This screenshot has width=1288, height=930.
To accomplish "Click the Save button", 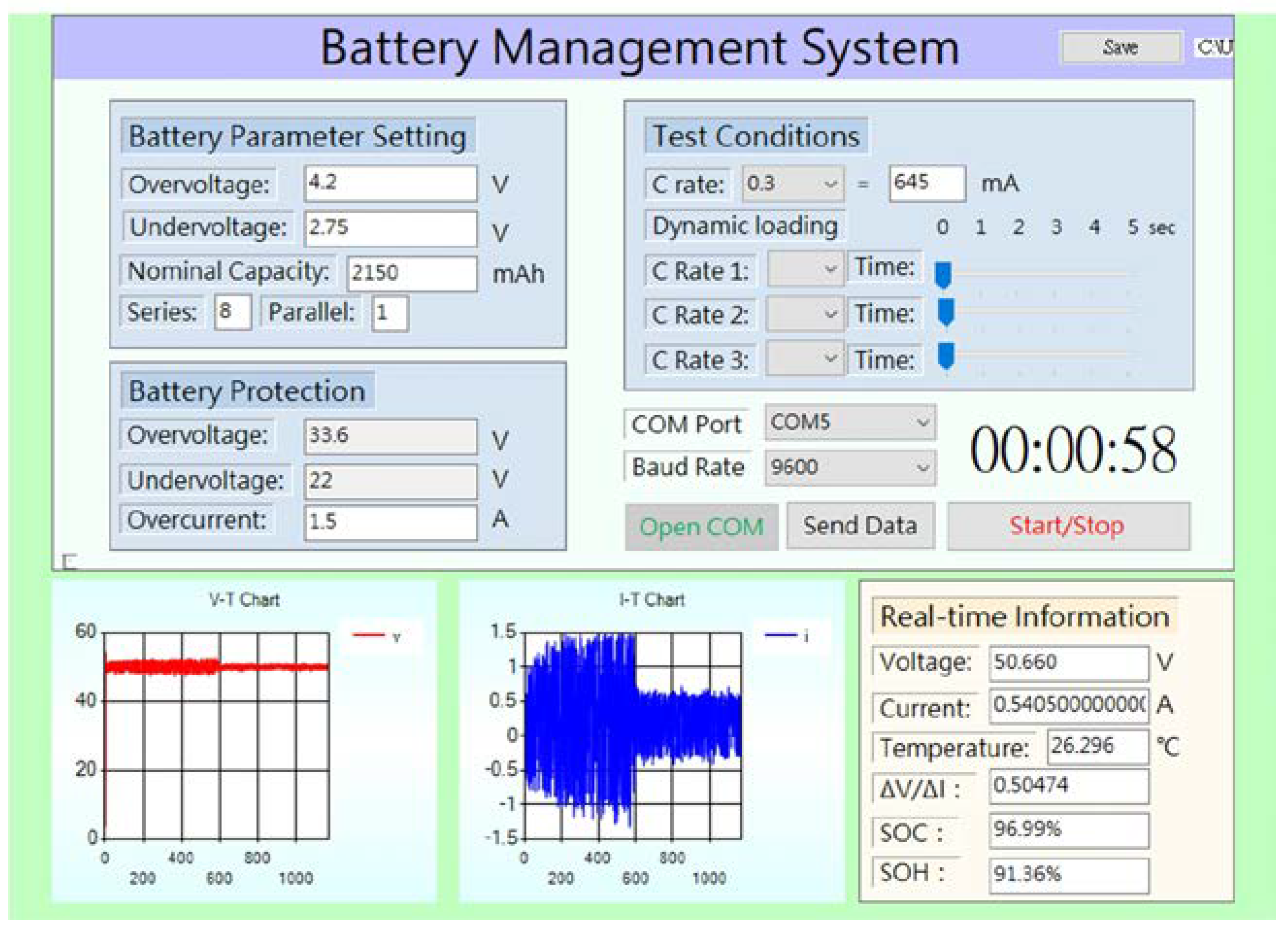I will (x=1121, y=48).
